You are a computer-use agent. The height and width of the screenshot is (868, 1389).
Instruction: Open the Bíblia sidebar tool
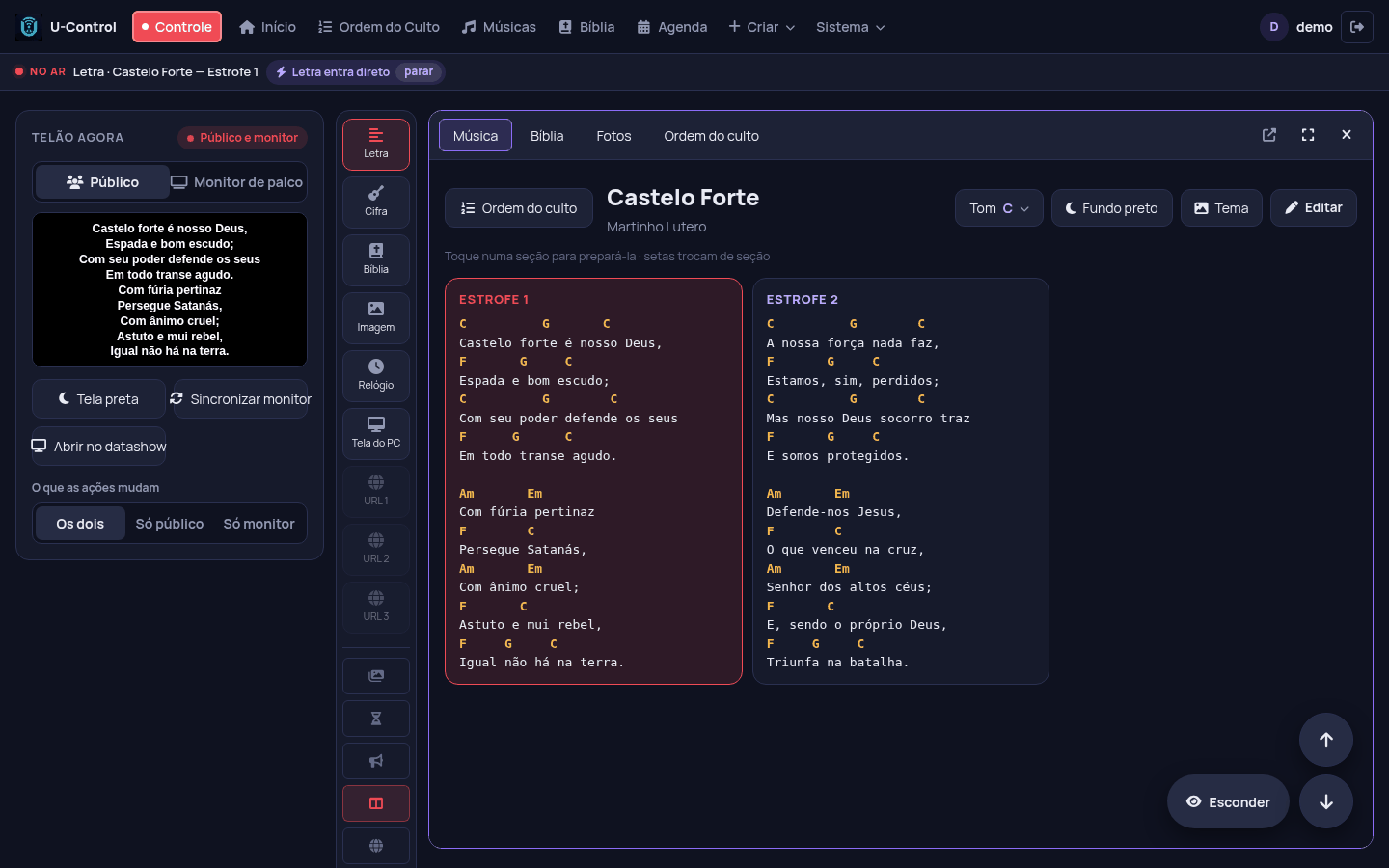click(x=376, y=260)
